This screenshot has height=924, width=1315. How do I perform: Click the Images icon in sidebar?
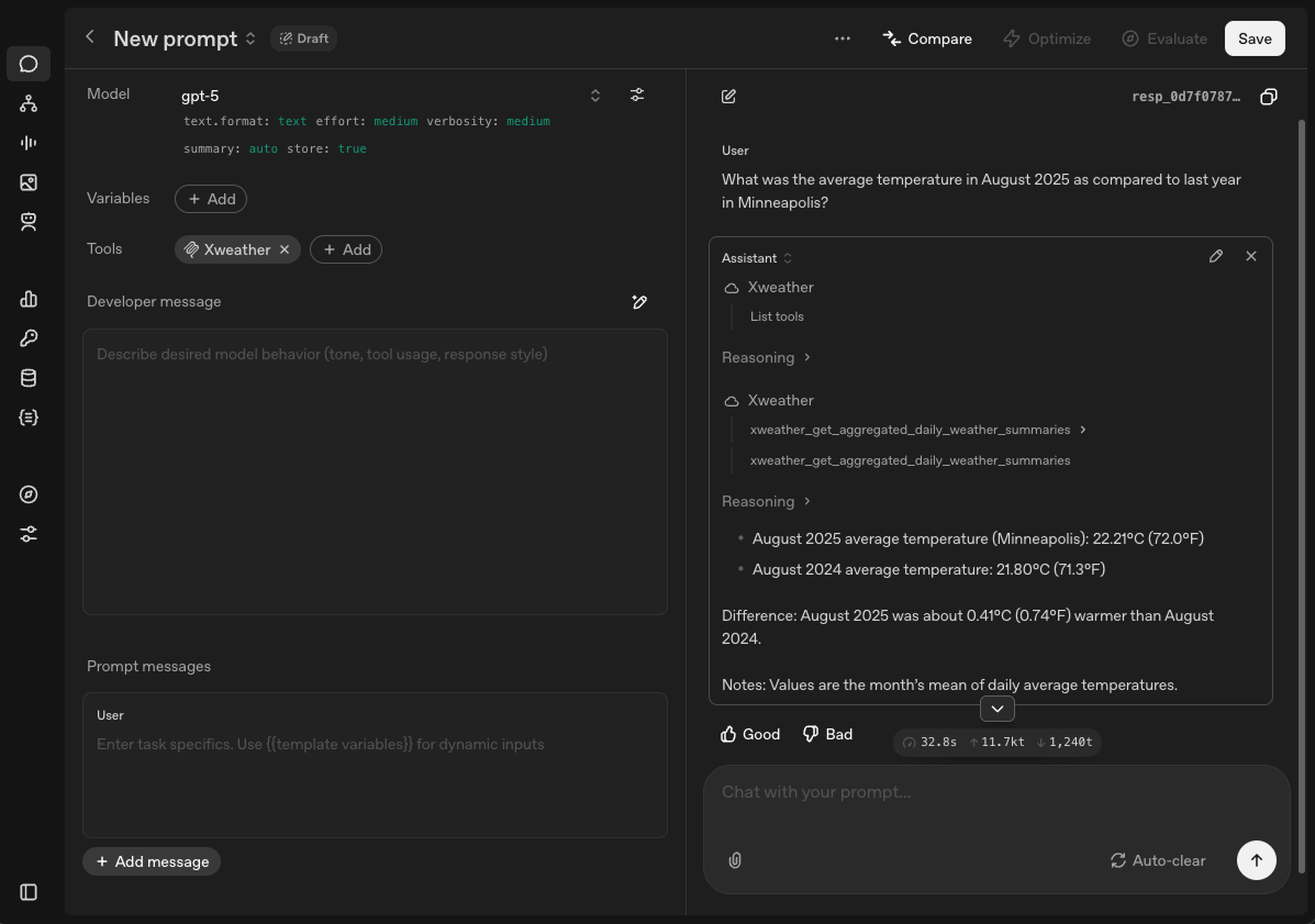coord(28,182)
